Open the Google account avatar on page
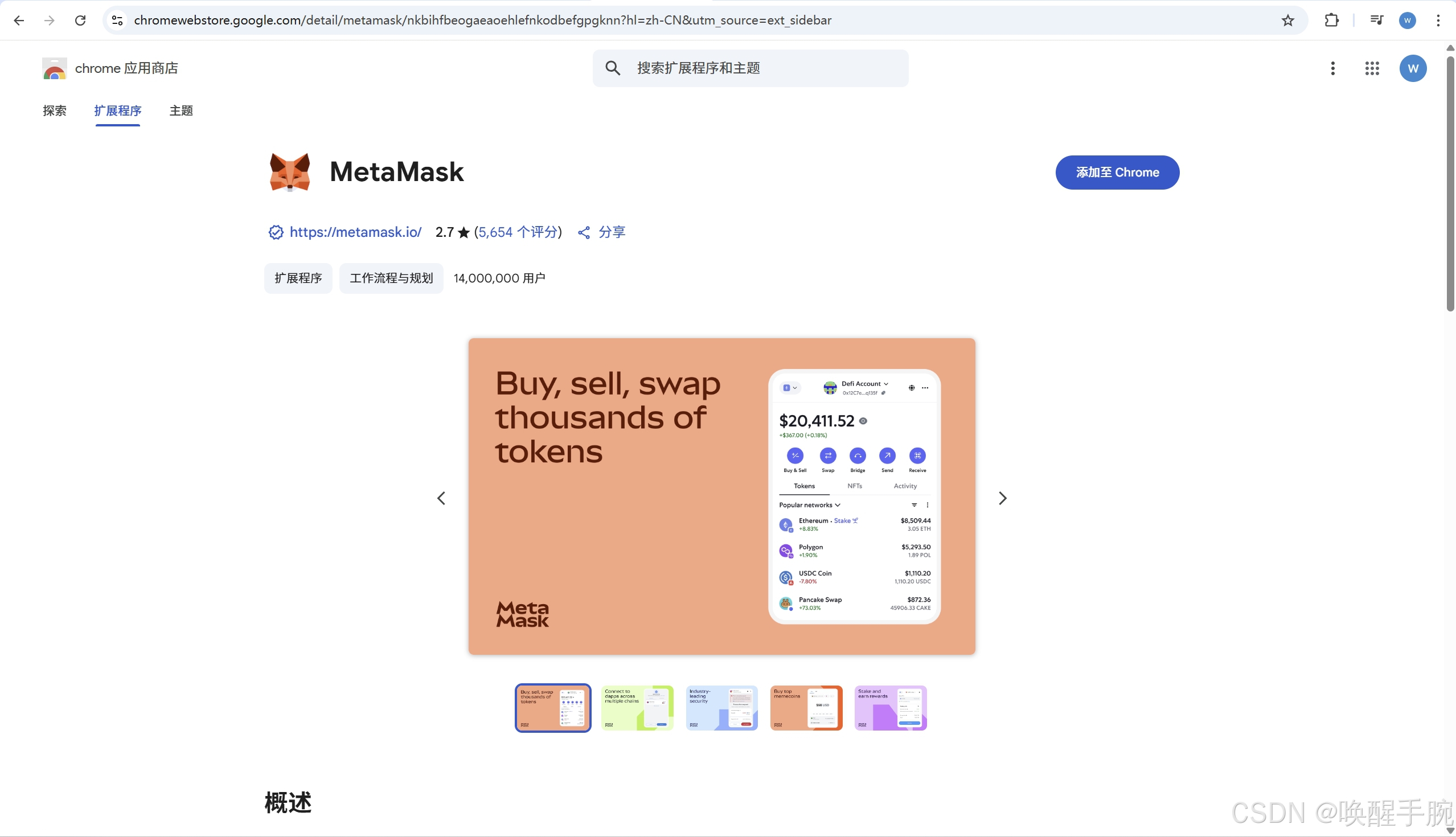 [x=1413, y=68]
